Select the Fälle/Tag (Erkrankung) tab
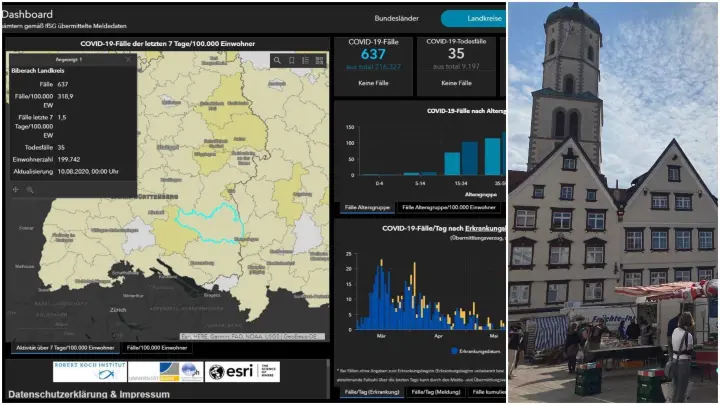The image size is (720, 405). 369,392
